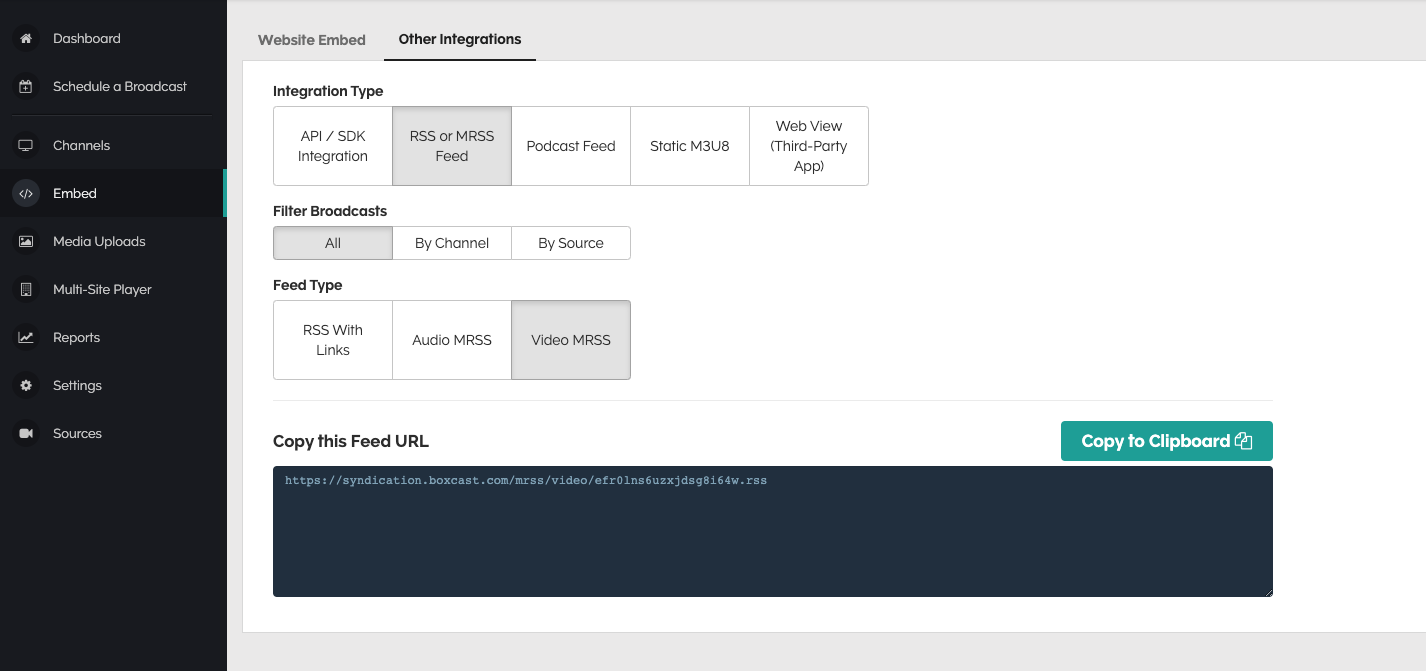Select API / SDK Integration type
The image size is (1426, 671).
click(333, 146)
